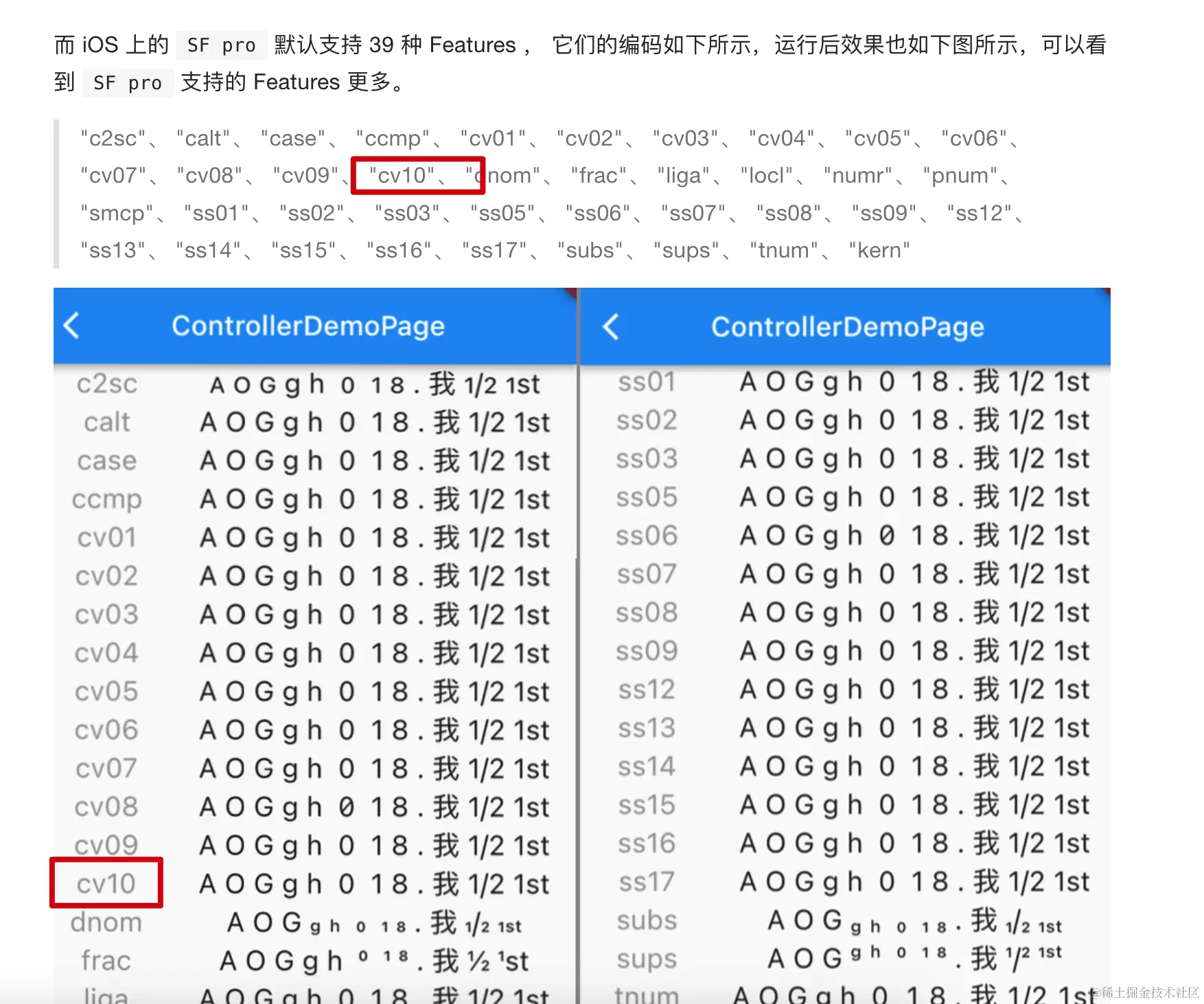
Task: Click the ss09 row label
Action: pos(647,651)
